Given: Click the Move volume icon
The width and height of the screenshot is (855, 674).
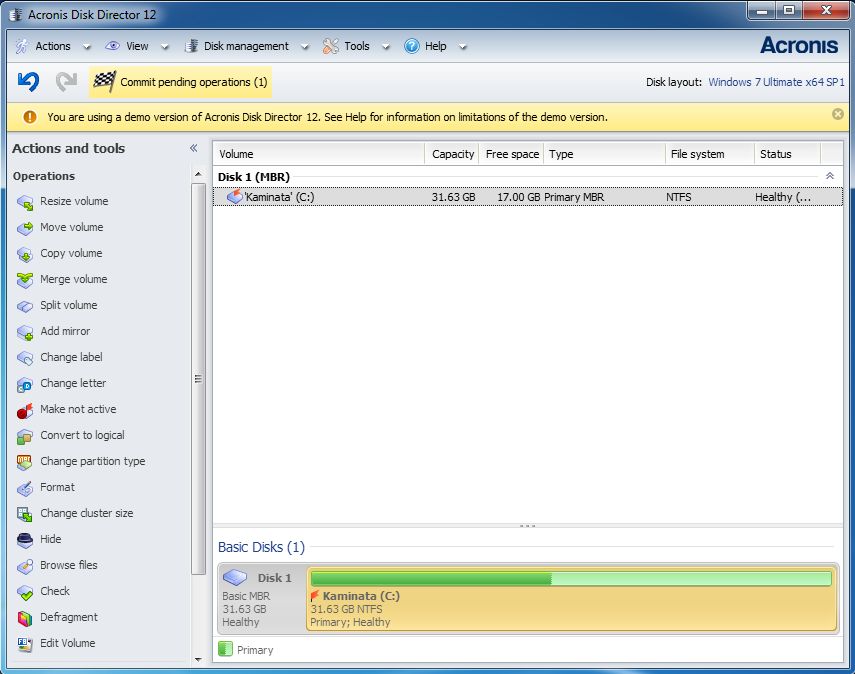Looking at the screenshot, I should [x=25, y=228].
